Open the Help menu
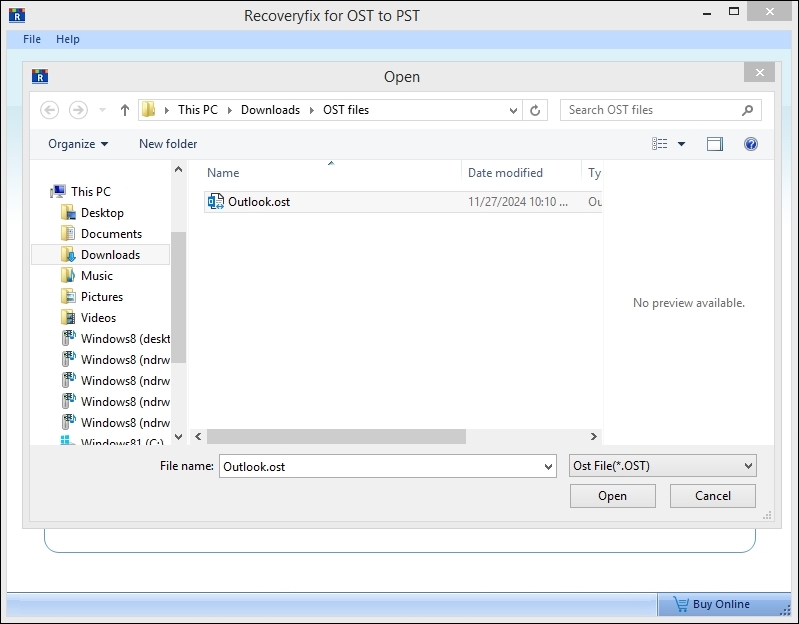Screen dimensions: 799x624 point(68,39)
